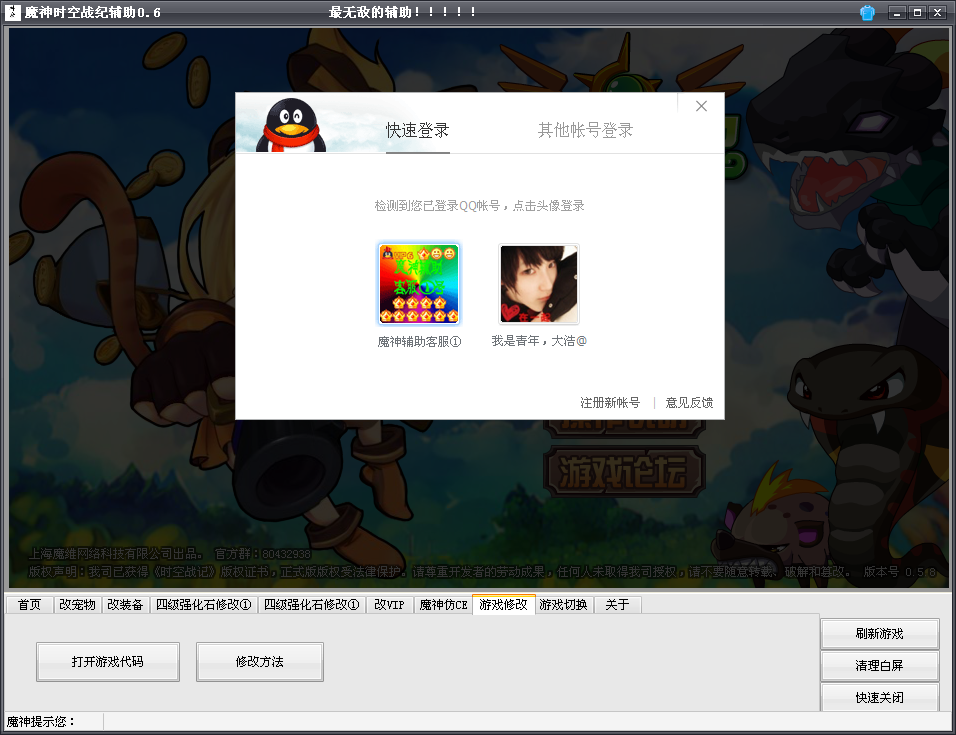Click the 我是青年，大浩@ account name
The image size is (956, 735).
click(539, 341)
